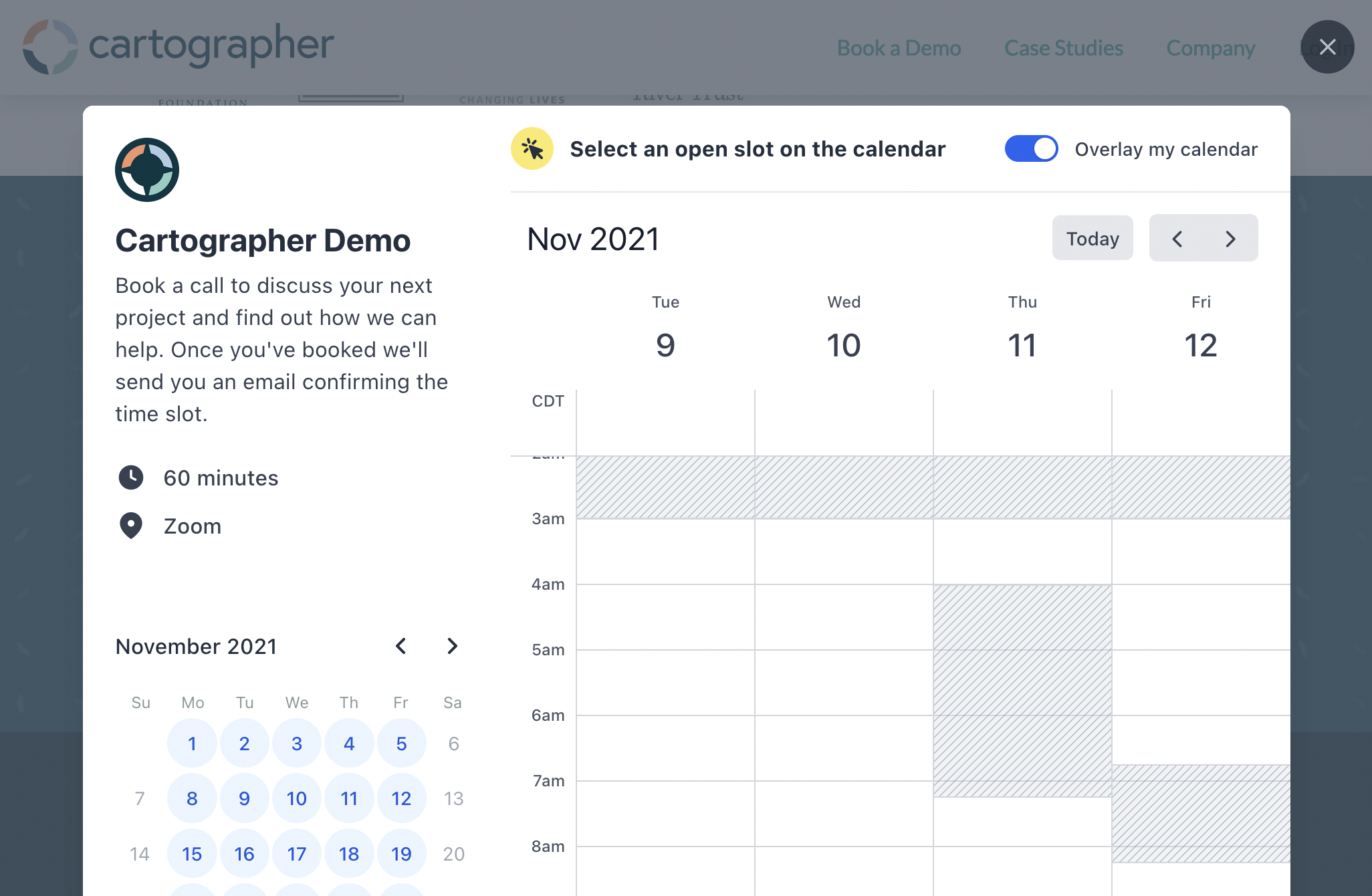Screen dimensions: 1372x896
Task: Expand next month using right arrow button
Action: (452, 646)
